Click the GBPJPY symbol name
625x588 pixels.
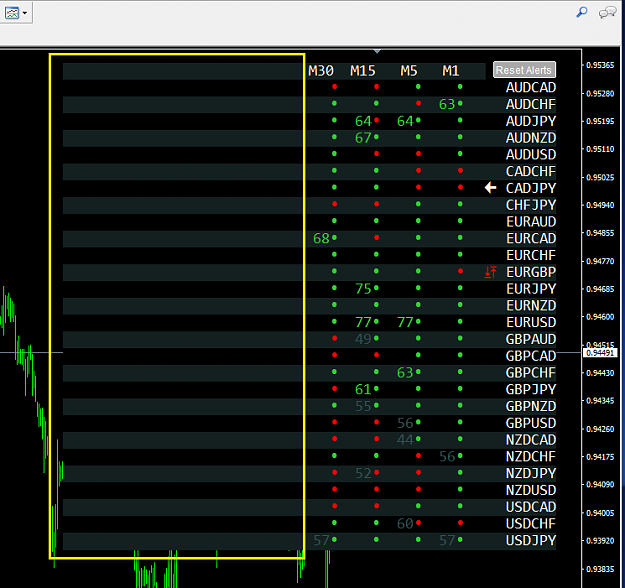click(x=531, y=389)
